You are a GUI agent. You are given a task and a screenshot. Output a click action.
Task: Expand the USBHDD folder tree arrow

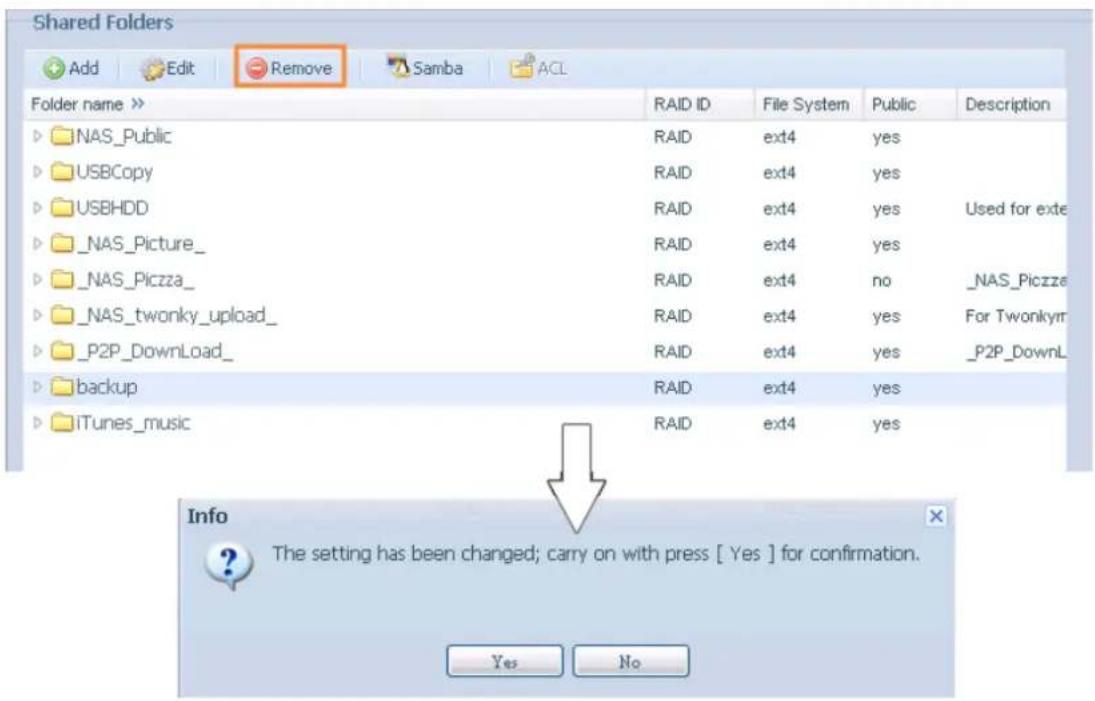(40, 209)
